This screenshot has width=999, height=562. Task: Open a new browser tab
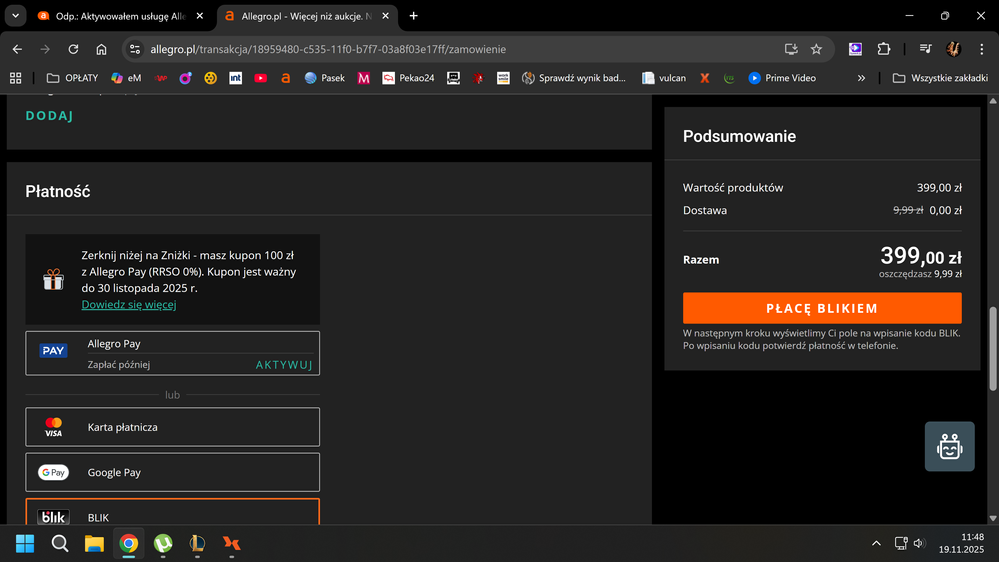click(414, 16)
